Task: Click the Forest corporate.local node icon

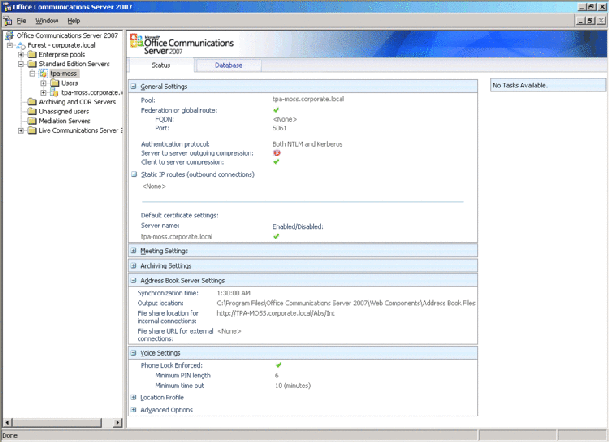Action: click(x=21, y=45)
